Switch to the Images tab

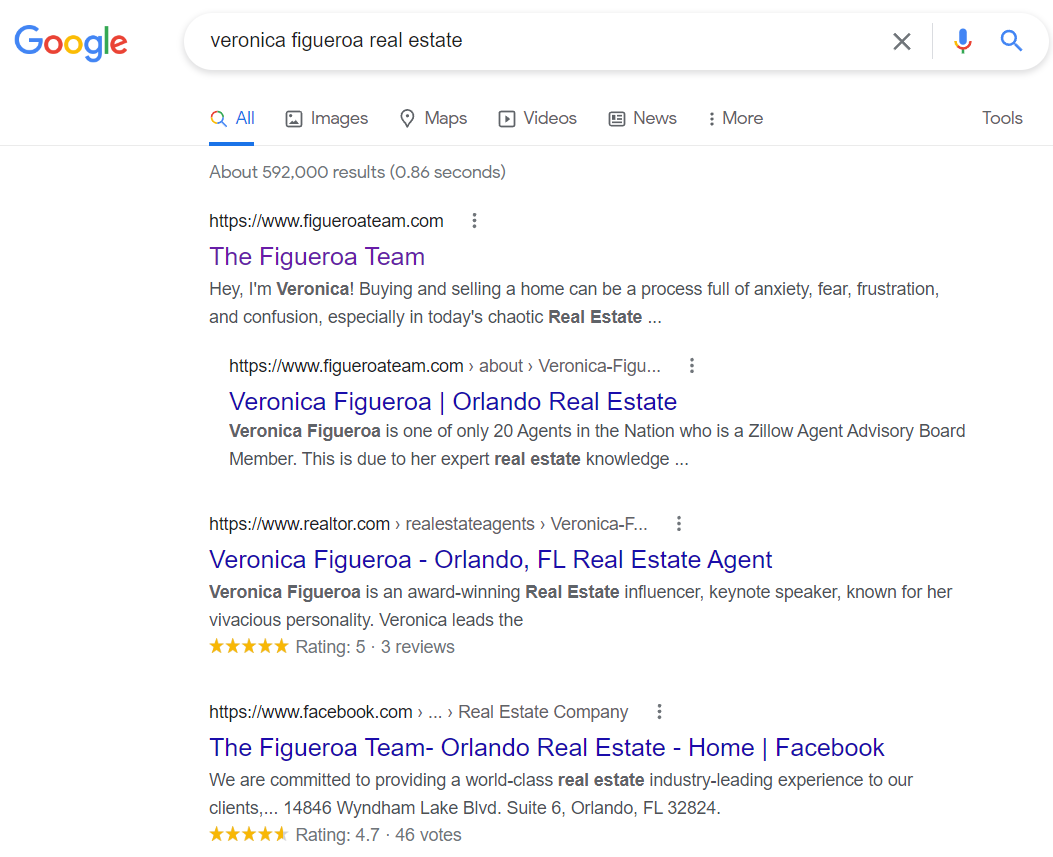coord(327,118)
